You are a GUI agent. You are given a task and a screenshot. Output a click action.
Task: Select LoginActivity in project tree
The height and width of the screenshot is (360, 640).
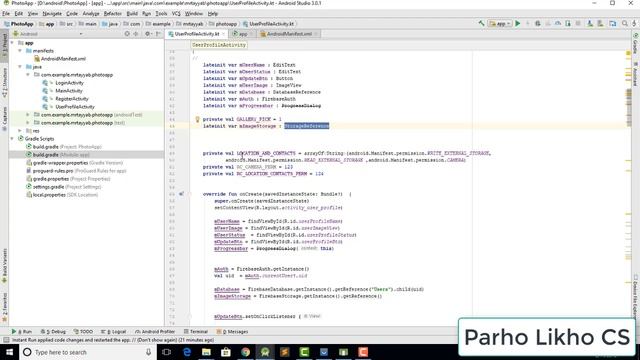click(69, 83)
